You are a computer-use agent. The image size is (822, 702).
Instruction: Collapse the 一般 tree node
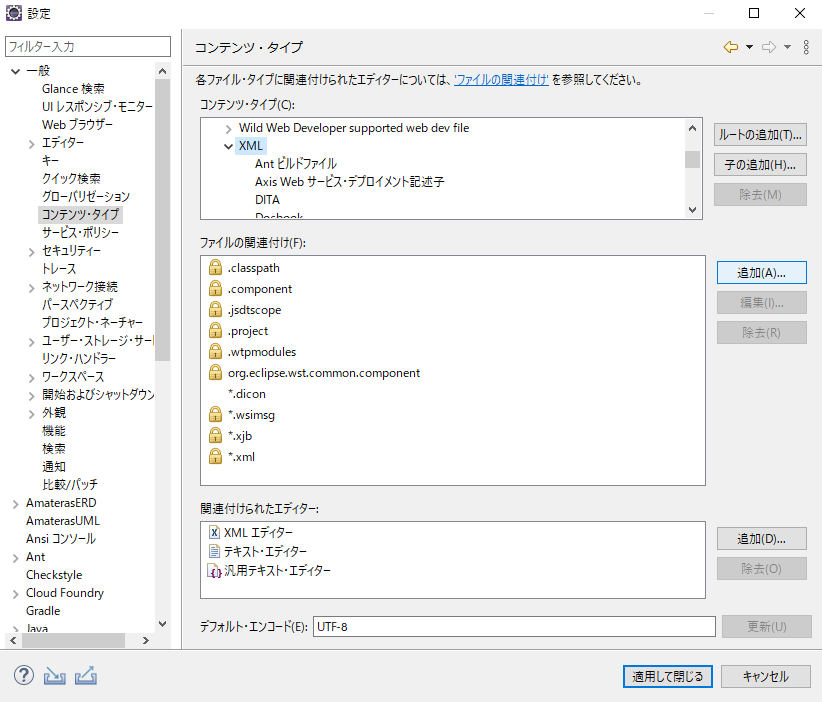pyautogui.click(x=16, y=71)
